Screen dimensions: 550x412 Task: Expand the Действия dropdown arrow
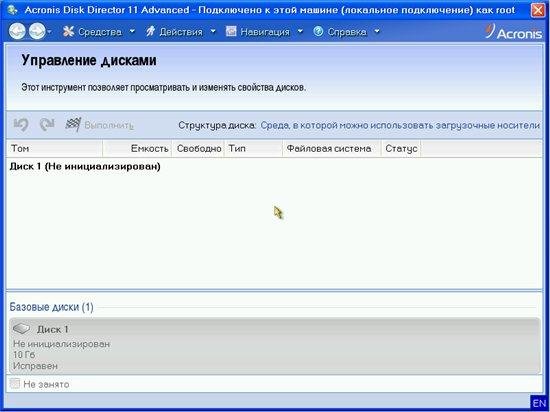click(213, 31)
